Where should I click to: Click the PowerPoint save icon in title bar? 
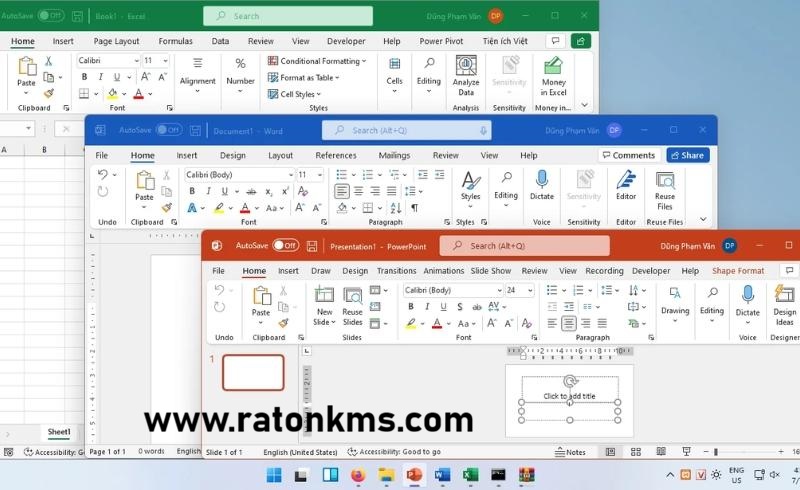(312, 246)
